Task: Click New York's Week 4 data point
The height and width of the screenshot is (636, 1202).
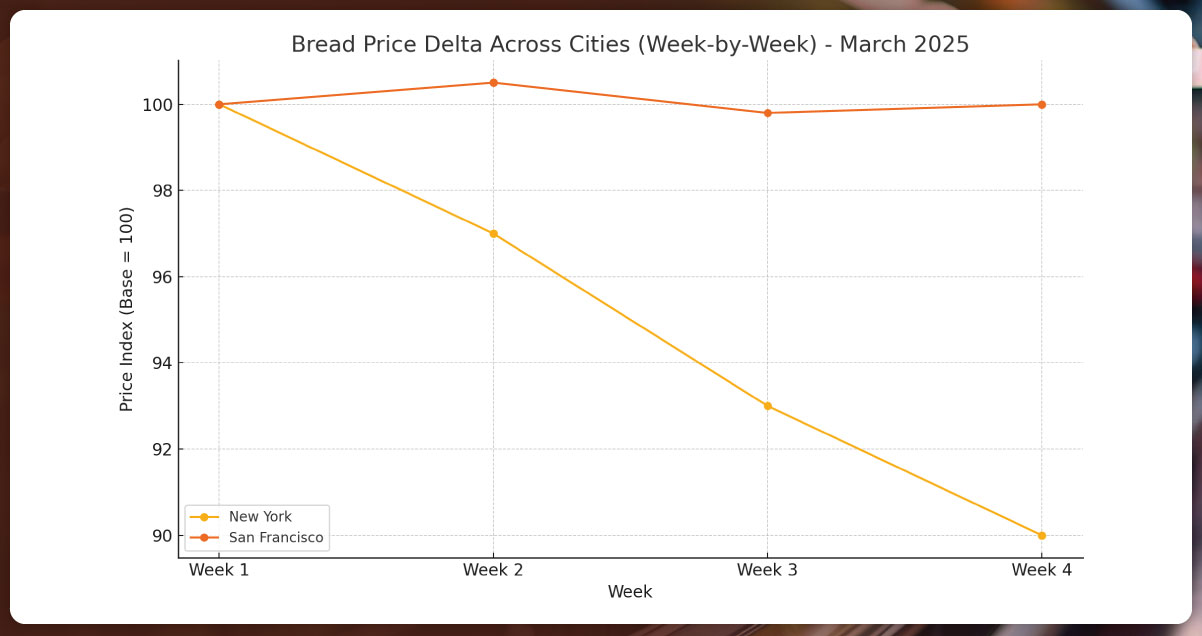Action: [1041, 535]
